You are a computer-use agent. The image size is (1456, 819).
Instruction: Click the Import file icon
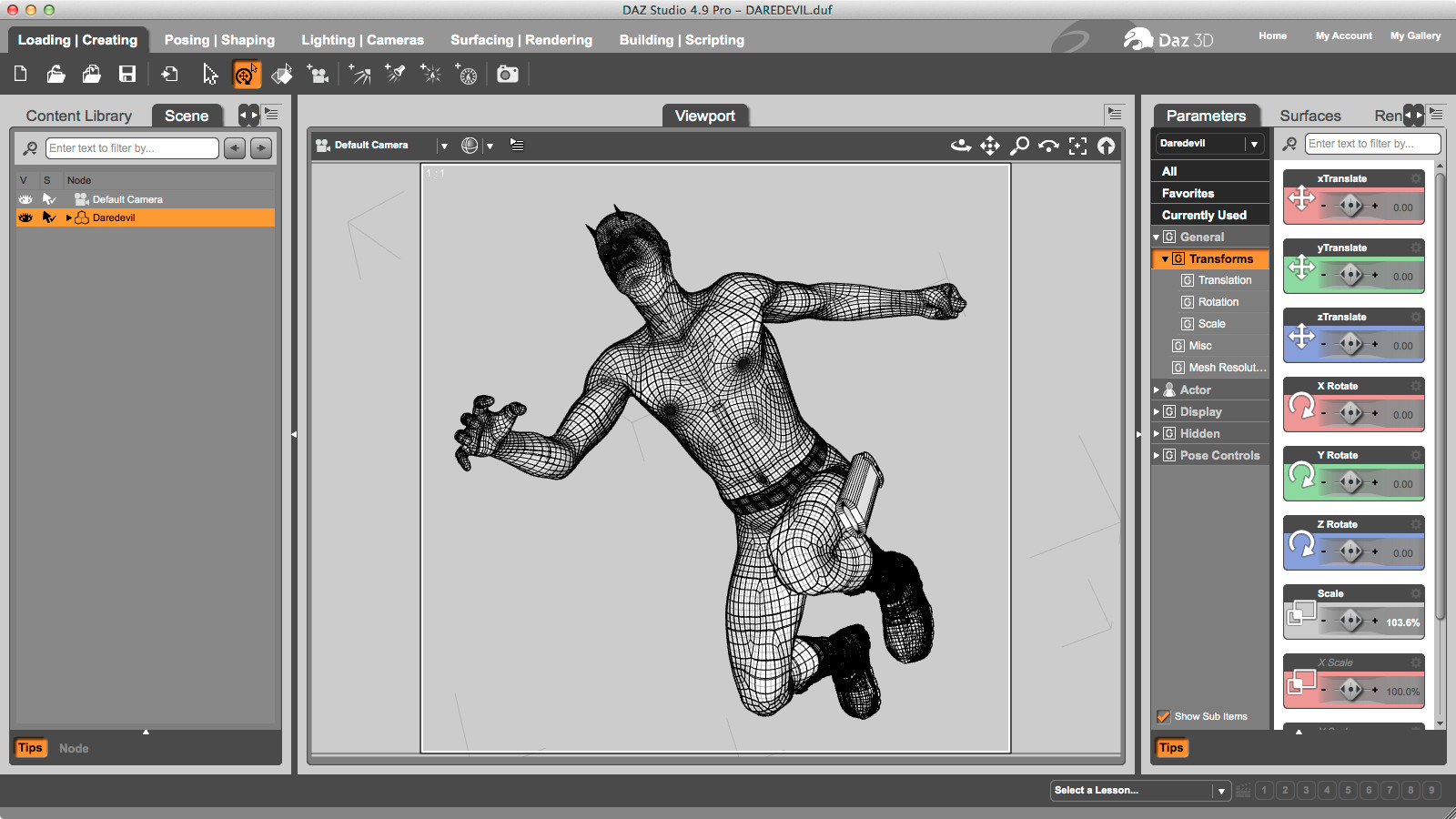(x=170, y=74)
